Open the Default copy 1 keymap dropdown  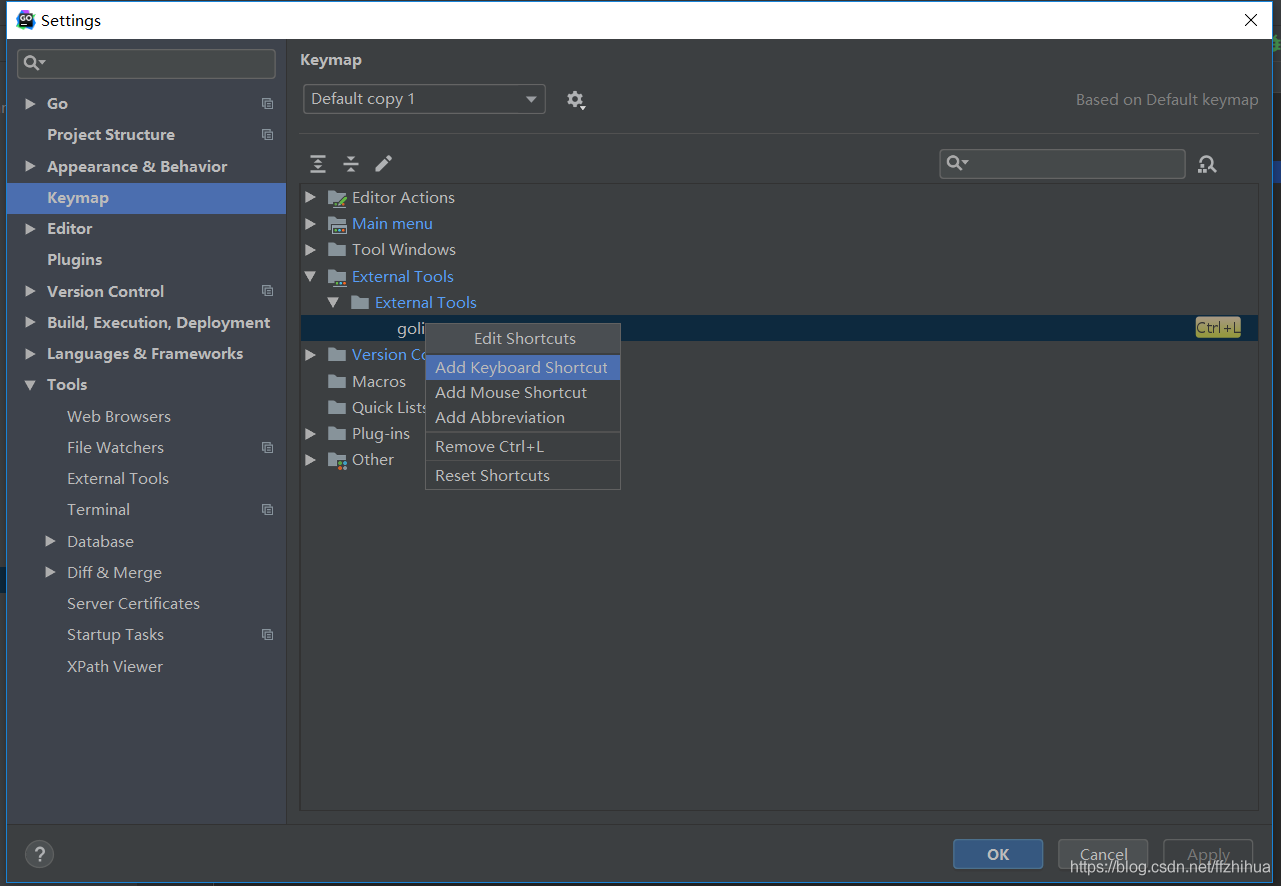424,99
